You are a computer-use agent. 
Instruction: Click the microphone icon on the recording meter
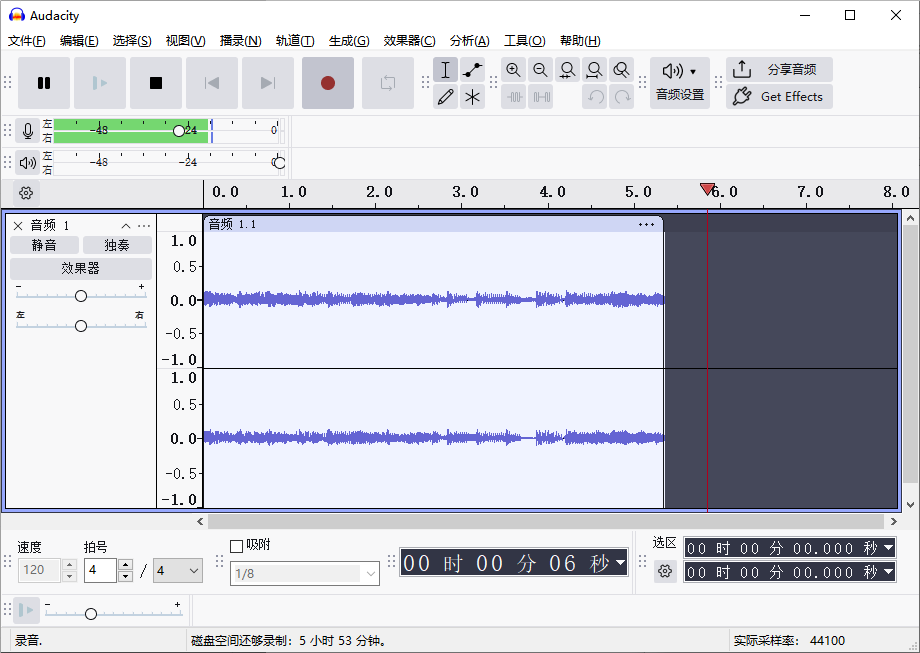tap(27, 129)
